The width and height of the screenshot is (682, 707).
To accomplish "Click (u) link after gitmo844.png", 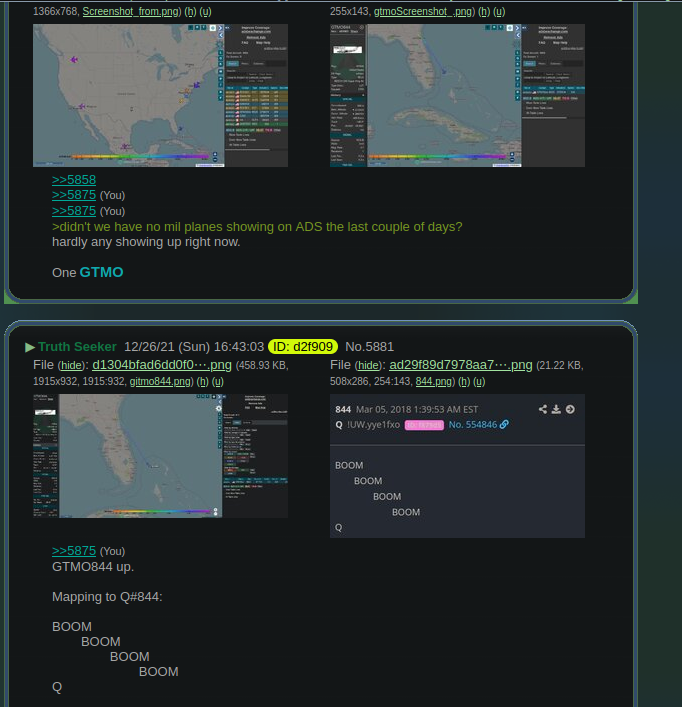I will pos(218,381).
